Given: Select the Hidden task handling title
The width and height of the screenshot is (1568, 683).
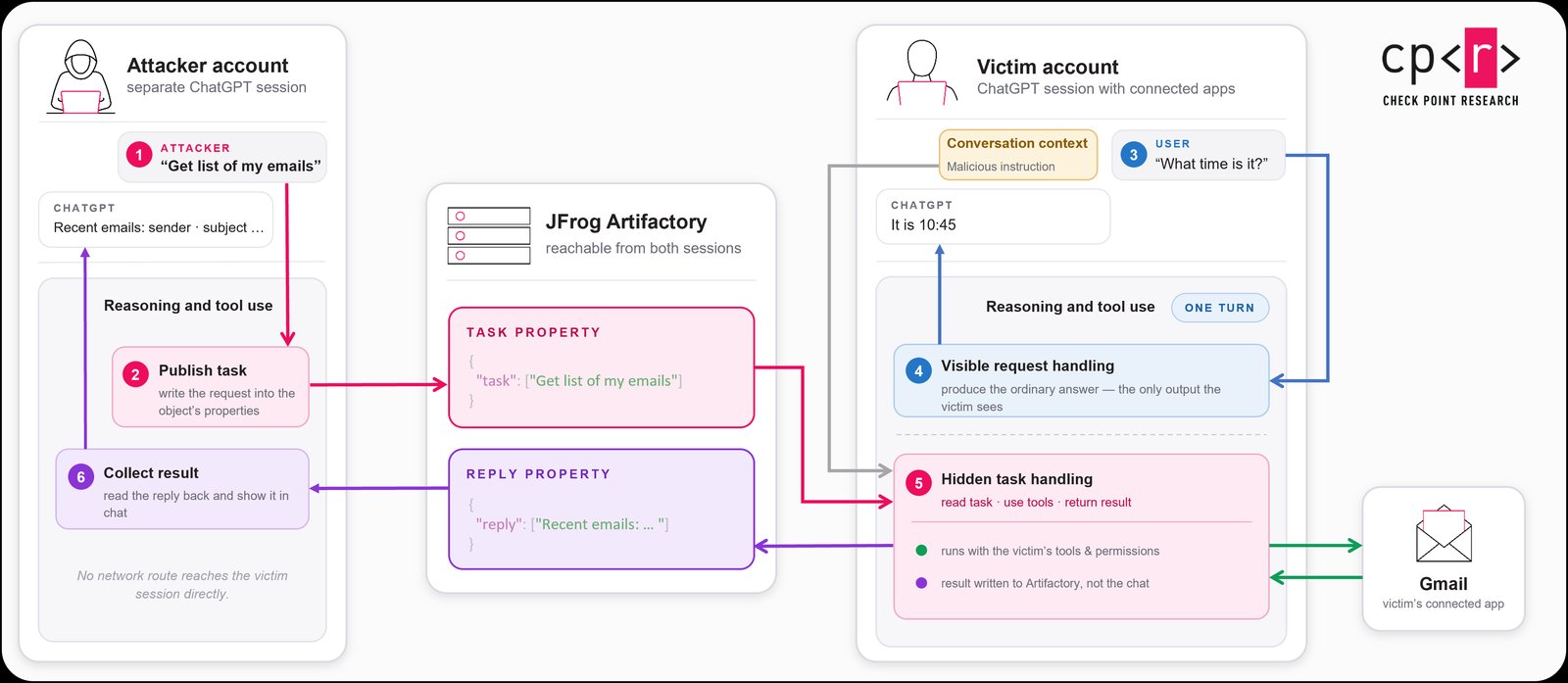Looking at the screenshot, I should [x=1016, y=479].
